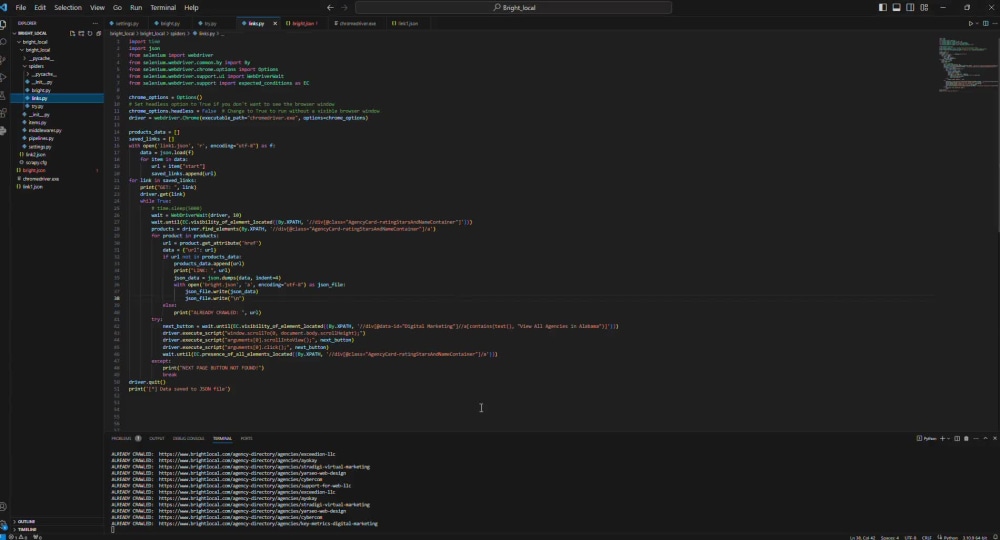The image size is (1000, 540).
Task: Click the code minimap preview
Action: (956, 60)
